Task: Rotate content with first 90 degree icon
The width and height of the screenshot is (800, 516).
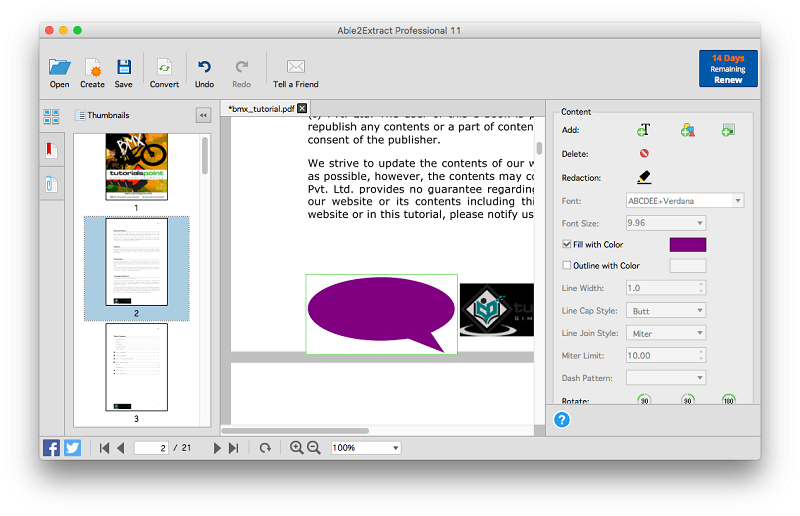Action: point(644,400)
